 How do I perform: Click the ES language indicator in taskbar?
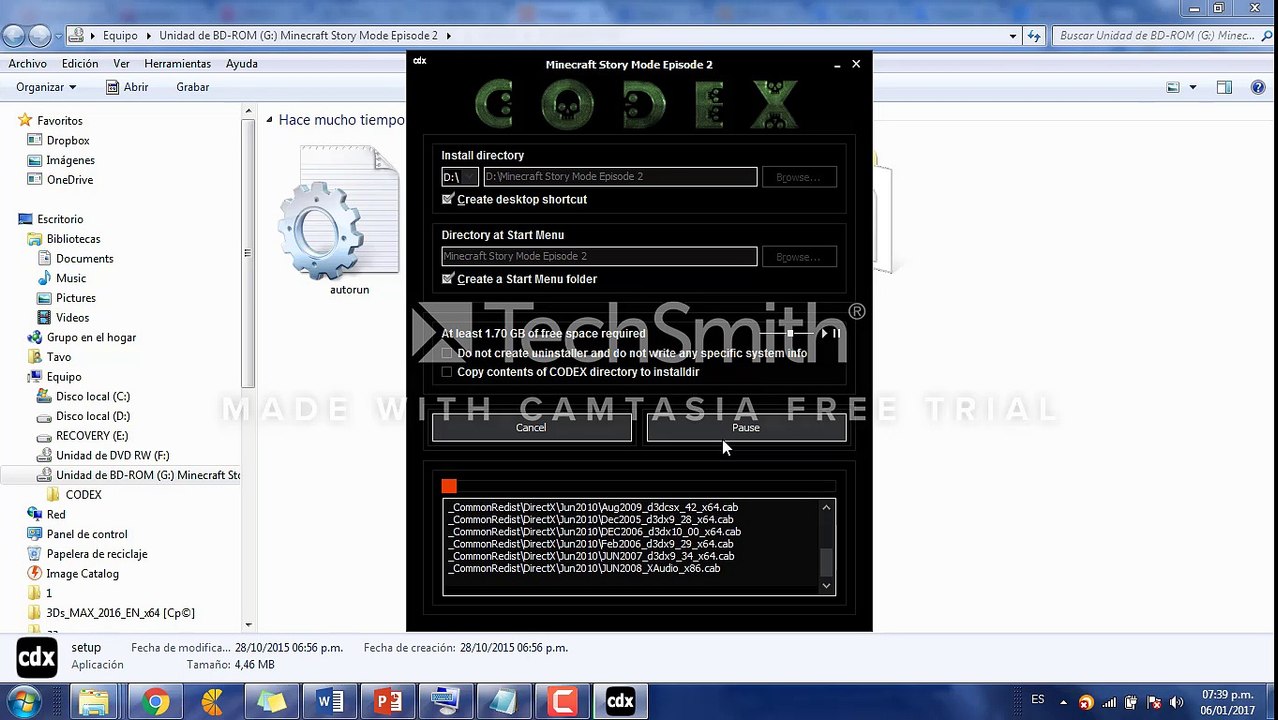point(1038,699)
